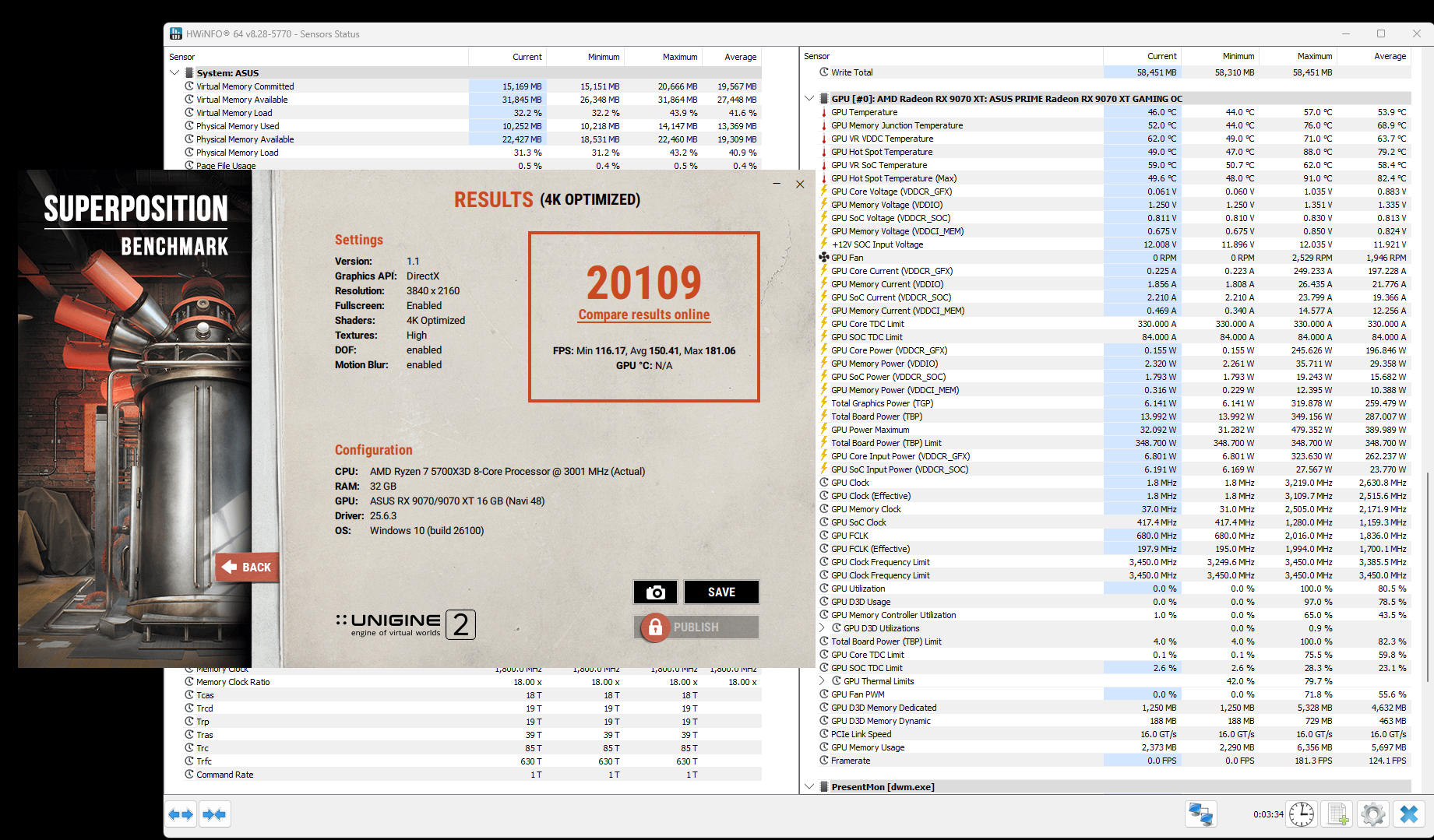Select the GPU D3D Memory Dedicated row

pyautogui.click(x=1114, y=708)
